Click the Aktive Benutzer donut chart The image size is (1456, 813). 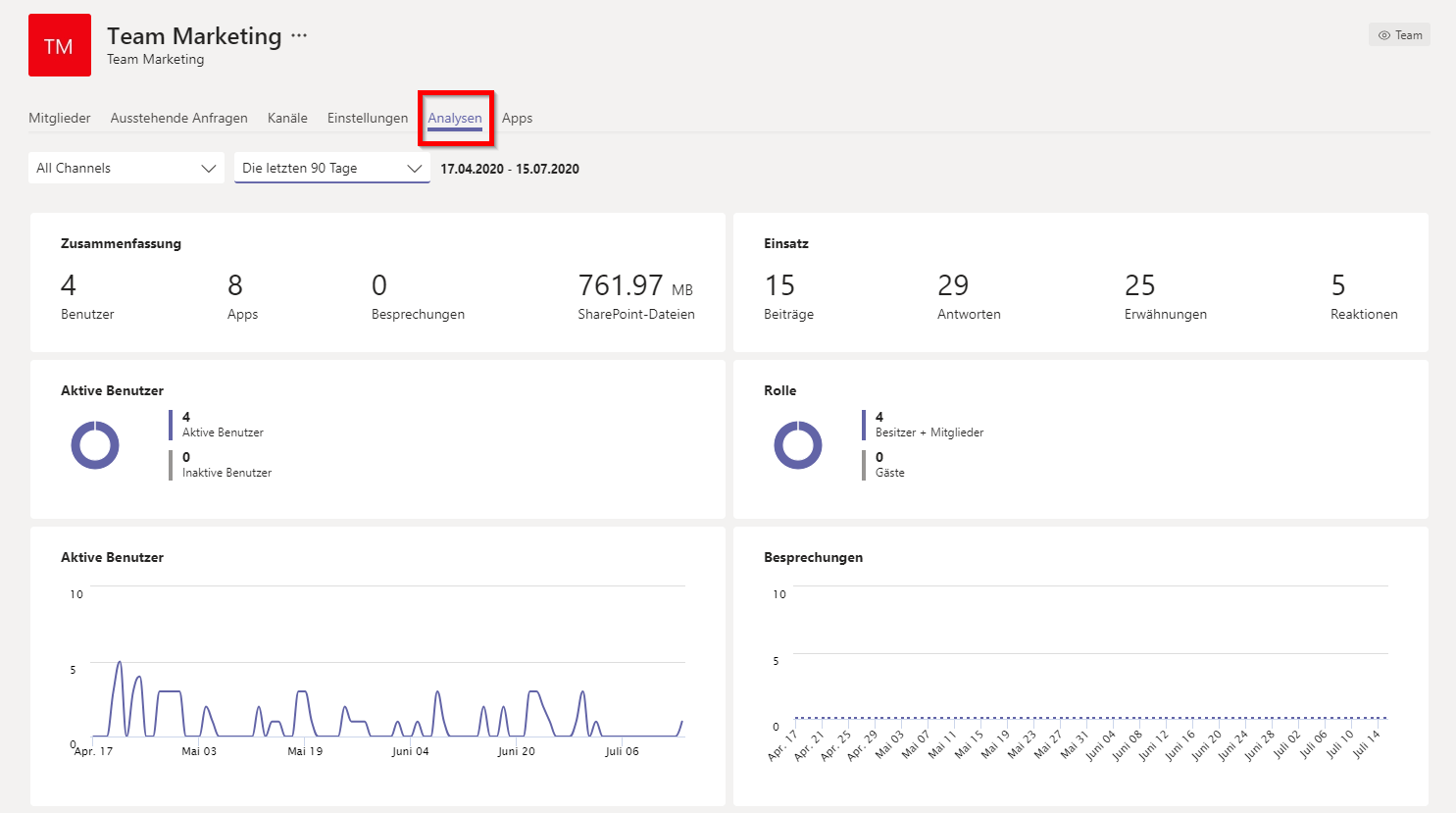(95, 445)
